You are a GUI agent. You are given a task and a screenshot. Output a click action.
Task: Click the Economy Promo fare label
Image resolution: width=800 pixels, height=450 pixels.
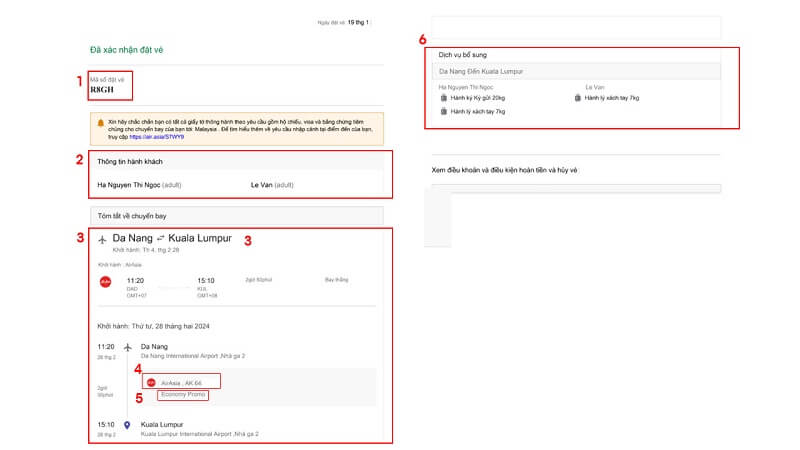coord(181,395)
